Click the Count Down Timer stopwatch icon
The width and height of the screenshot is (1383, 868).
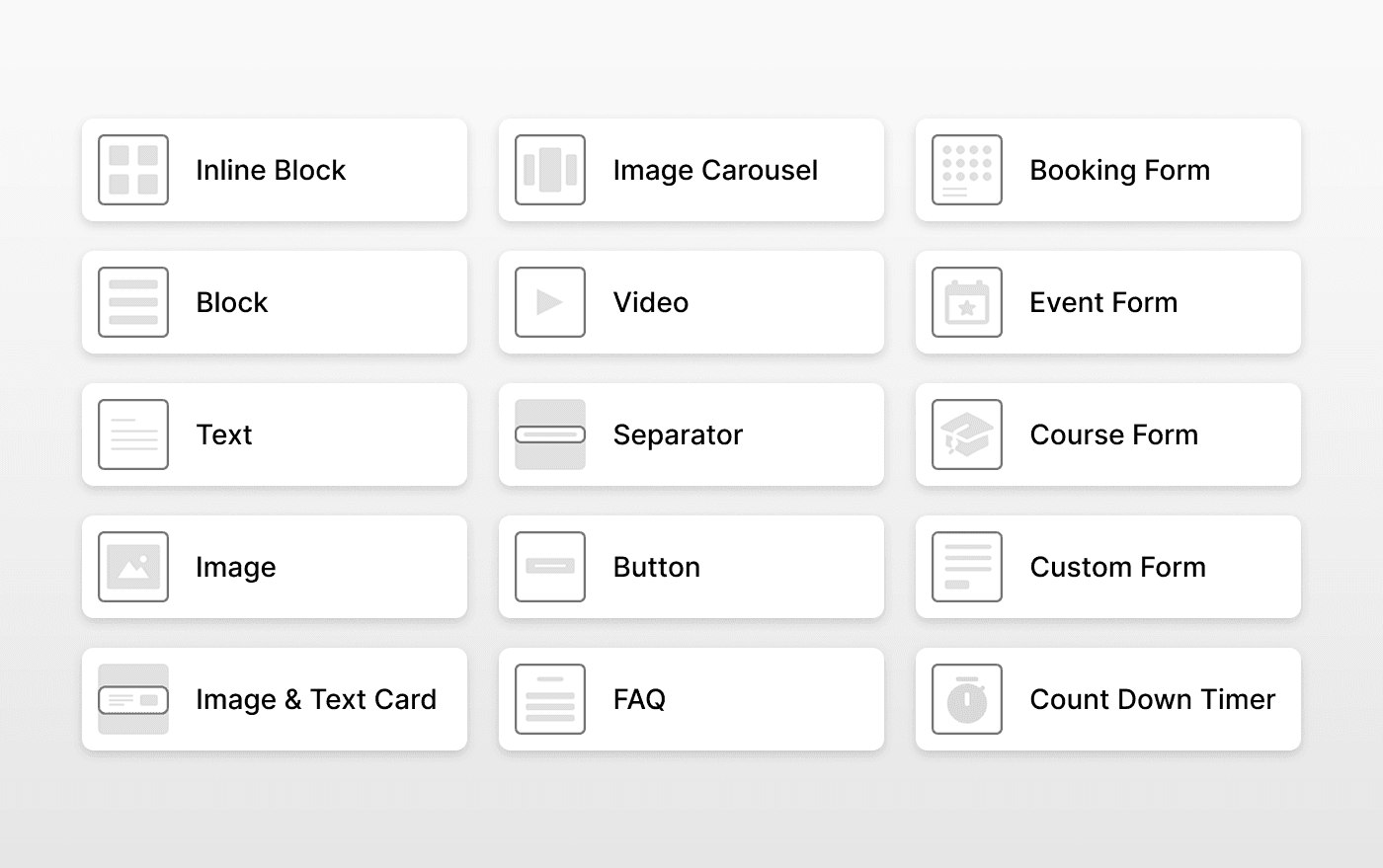coord(967,699)
